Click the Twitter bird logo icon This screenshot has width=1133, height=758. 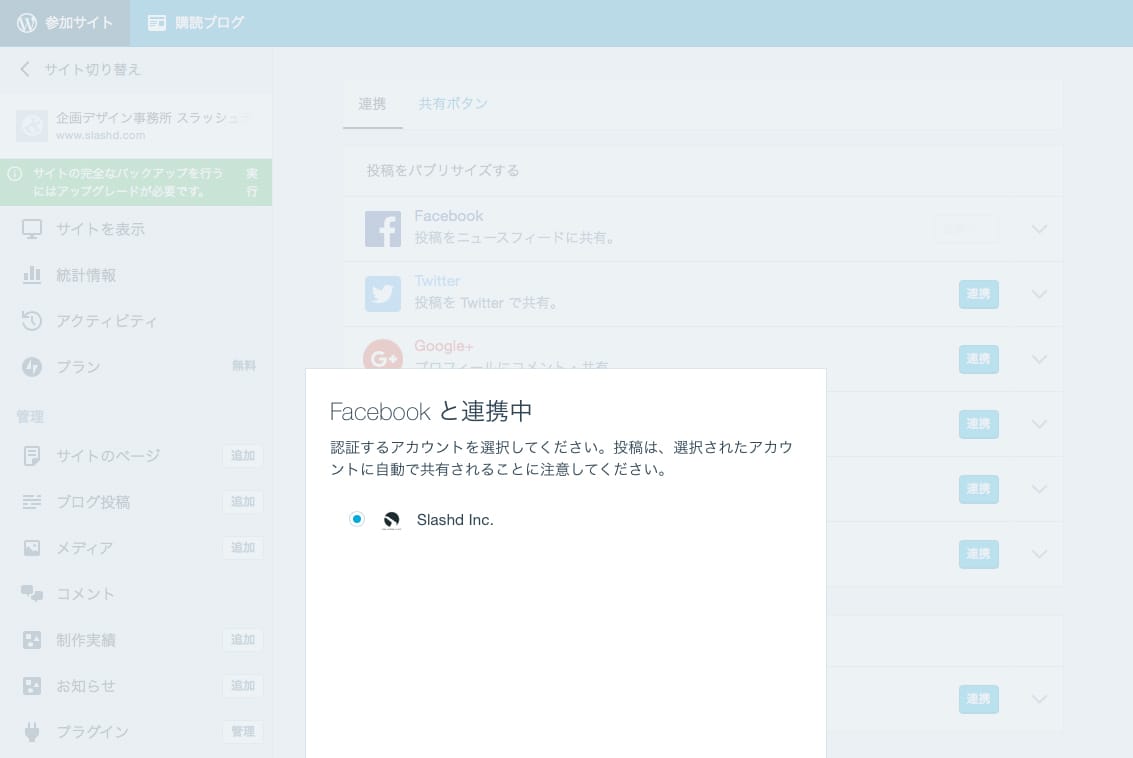(x=383, y=294)
